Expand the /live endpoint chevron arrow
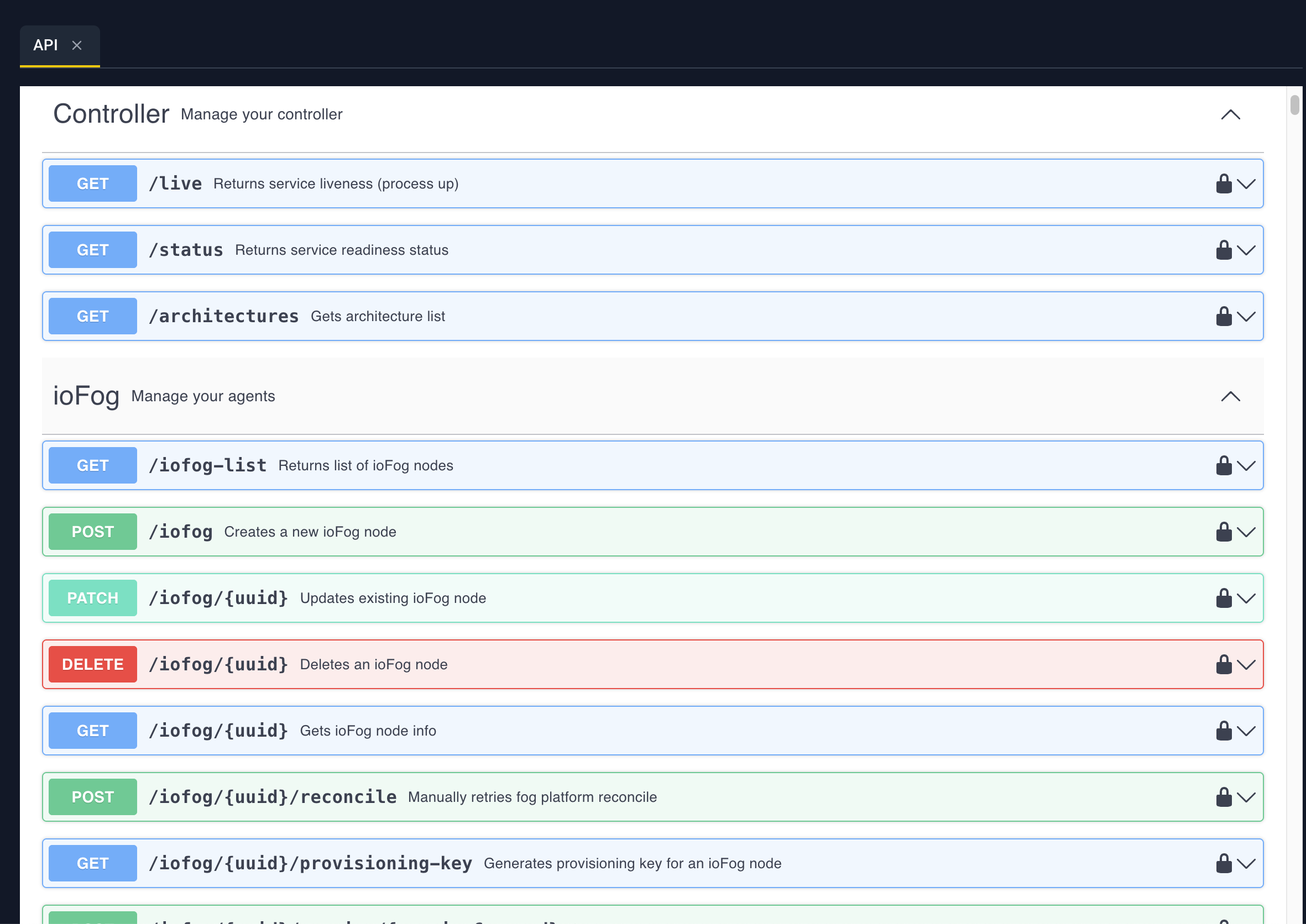The width and height of the screenshot is (1306, 924). pyautogui.click(x=1246, y=185)
